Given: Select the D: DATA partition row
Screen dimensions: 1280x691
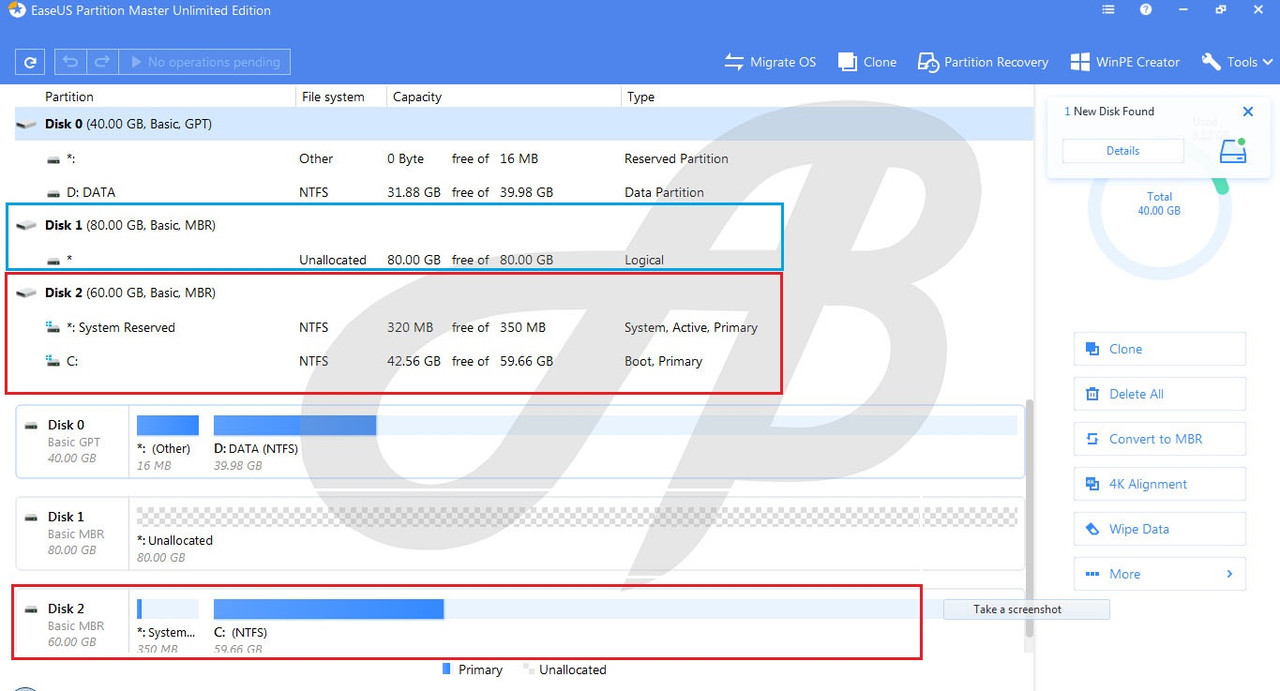Looking at the screenshot, I should pyautogui.click(x=524, y=192).
